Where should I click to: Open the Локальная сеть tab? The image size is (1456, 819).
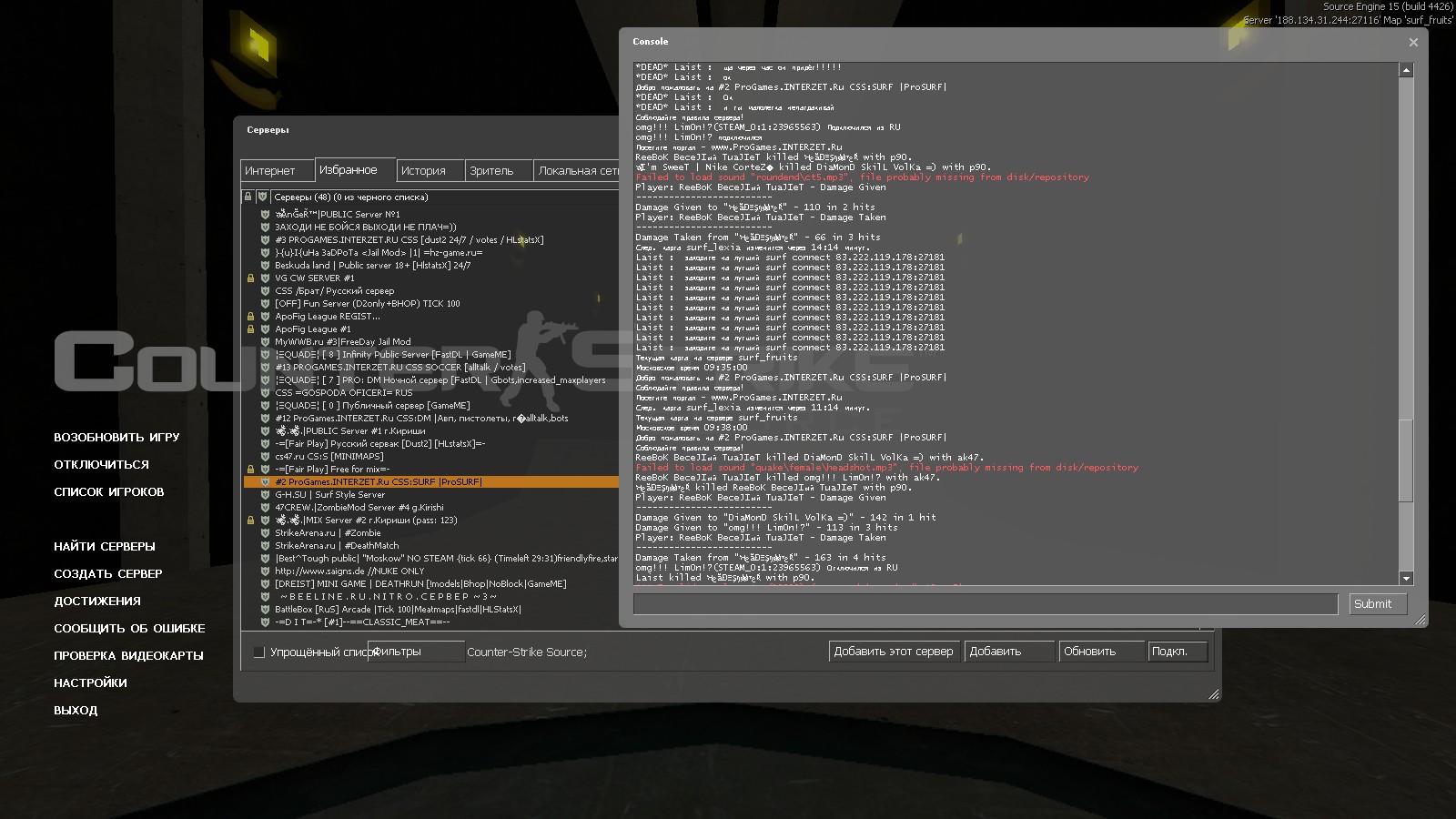[x=577, y=171]
